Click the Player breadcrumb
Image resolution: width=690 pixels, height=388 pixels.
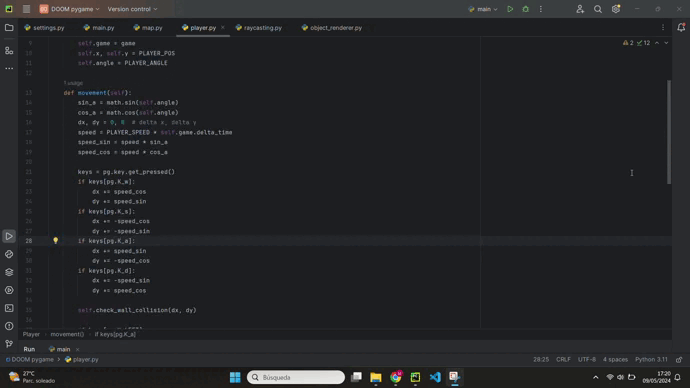pyautogui.click(x=31, y=334)
